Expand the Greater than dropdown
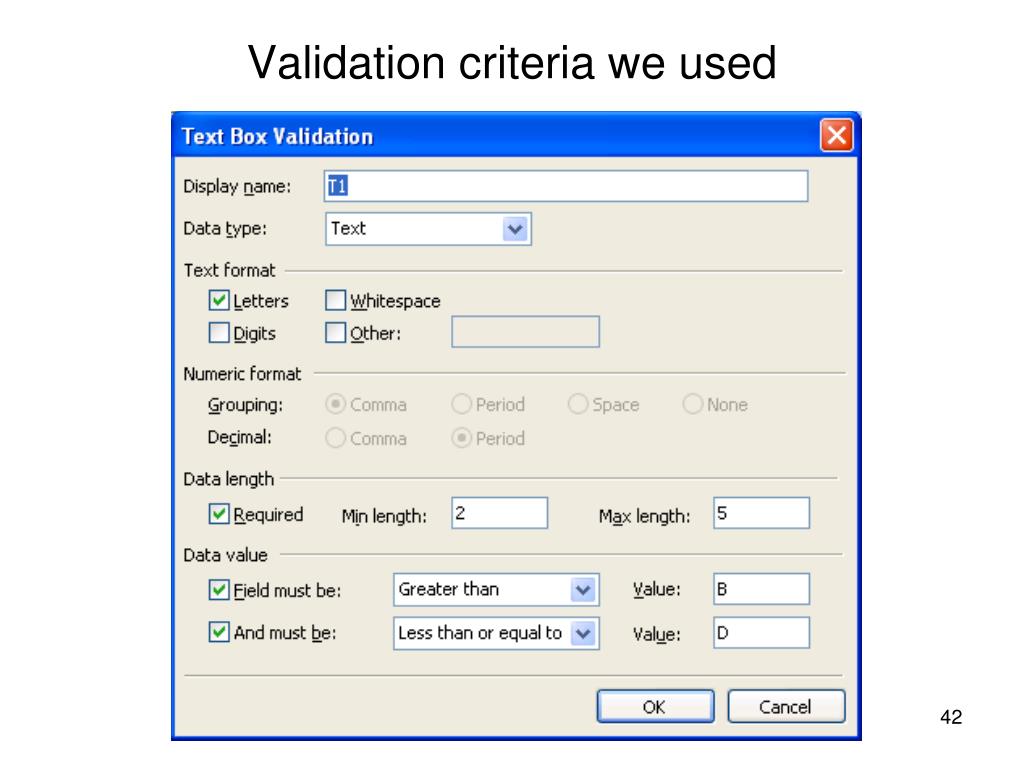This screenshot has width=1024, height=768. [x=583, y=590]
